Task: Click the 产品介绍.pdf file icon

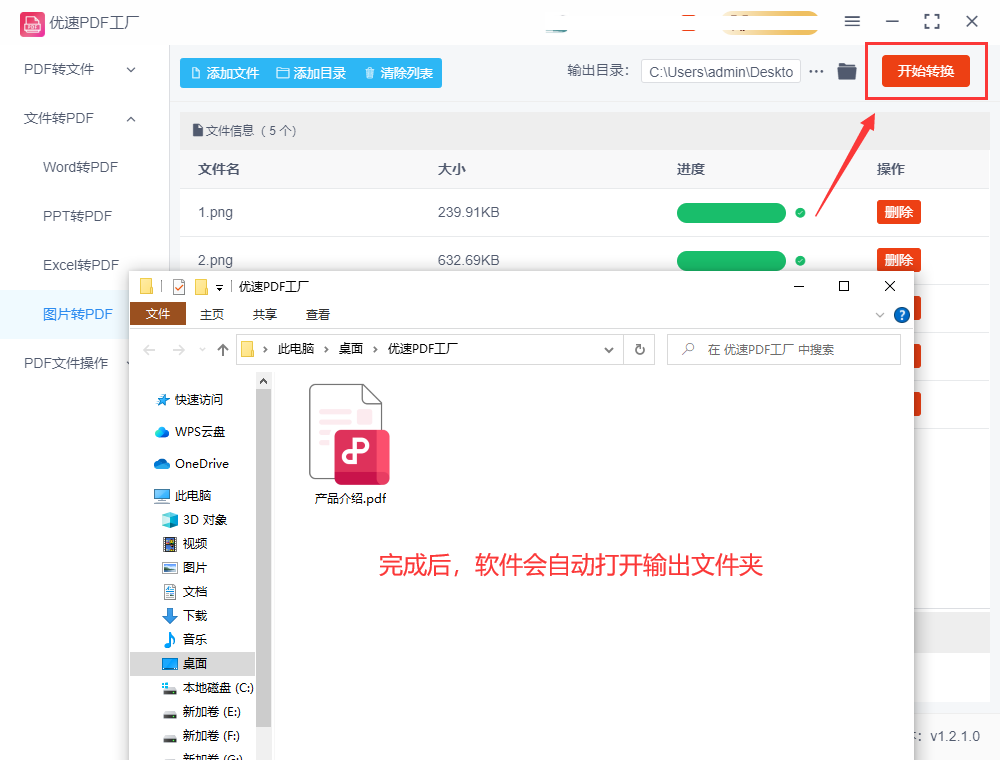Action: [349, 434]
